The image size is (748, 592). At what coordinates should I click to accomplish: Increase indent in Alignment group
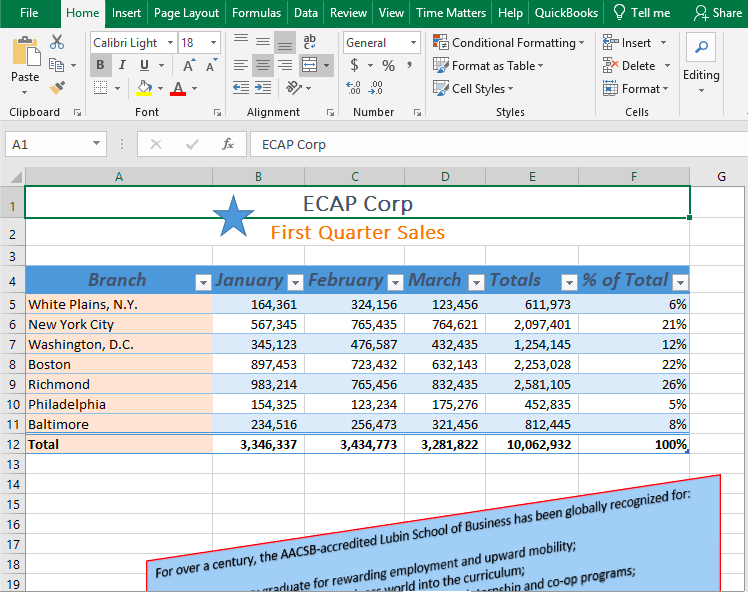pos(263,87)
